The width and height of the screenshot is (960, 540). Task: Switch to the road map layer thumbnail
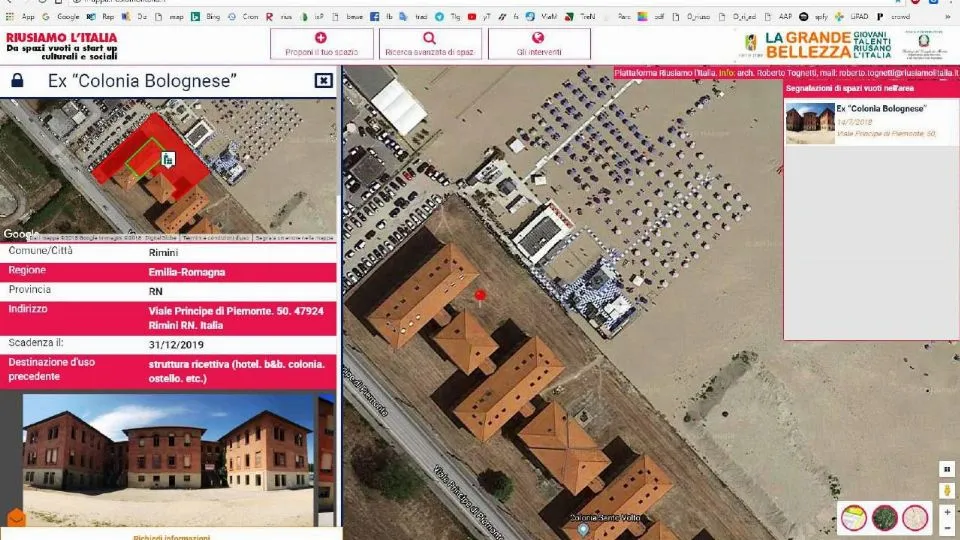pyautogui.click(x=853, y=518)
